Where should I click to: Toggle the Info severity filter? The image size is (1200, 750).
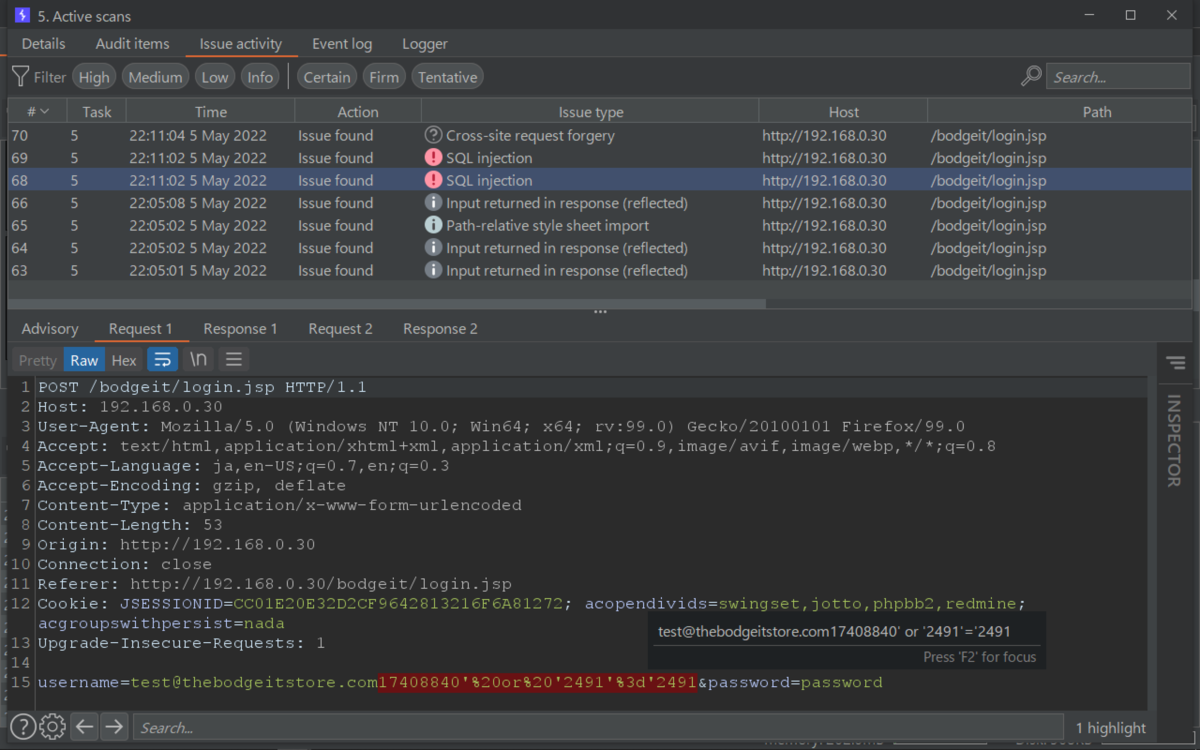[x=260, y=77]
